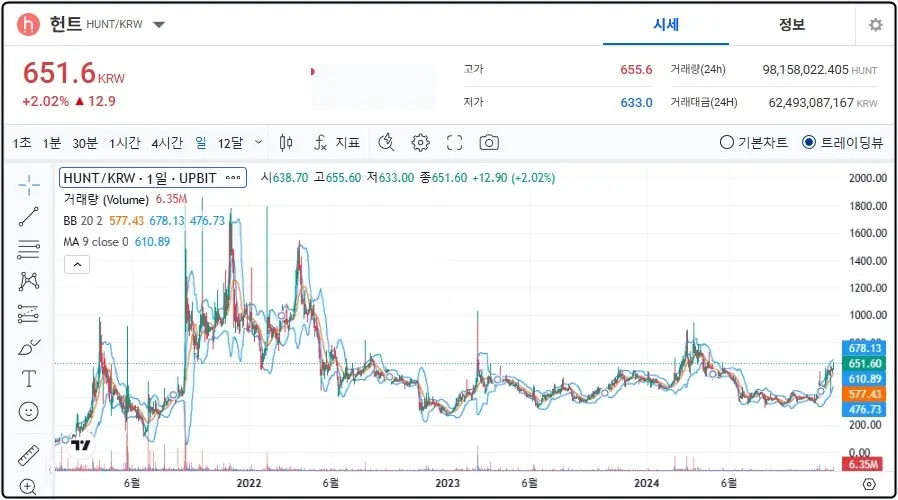Open chart settings gear in toolbar

tap(420, 143)
